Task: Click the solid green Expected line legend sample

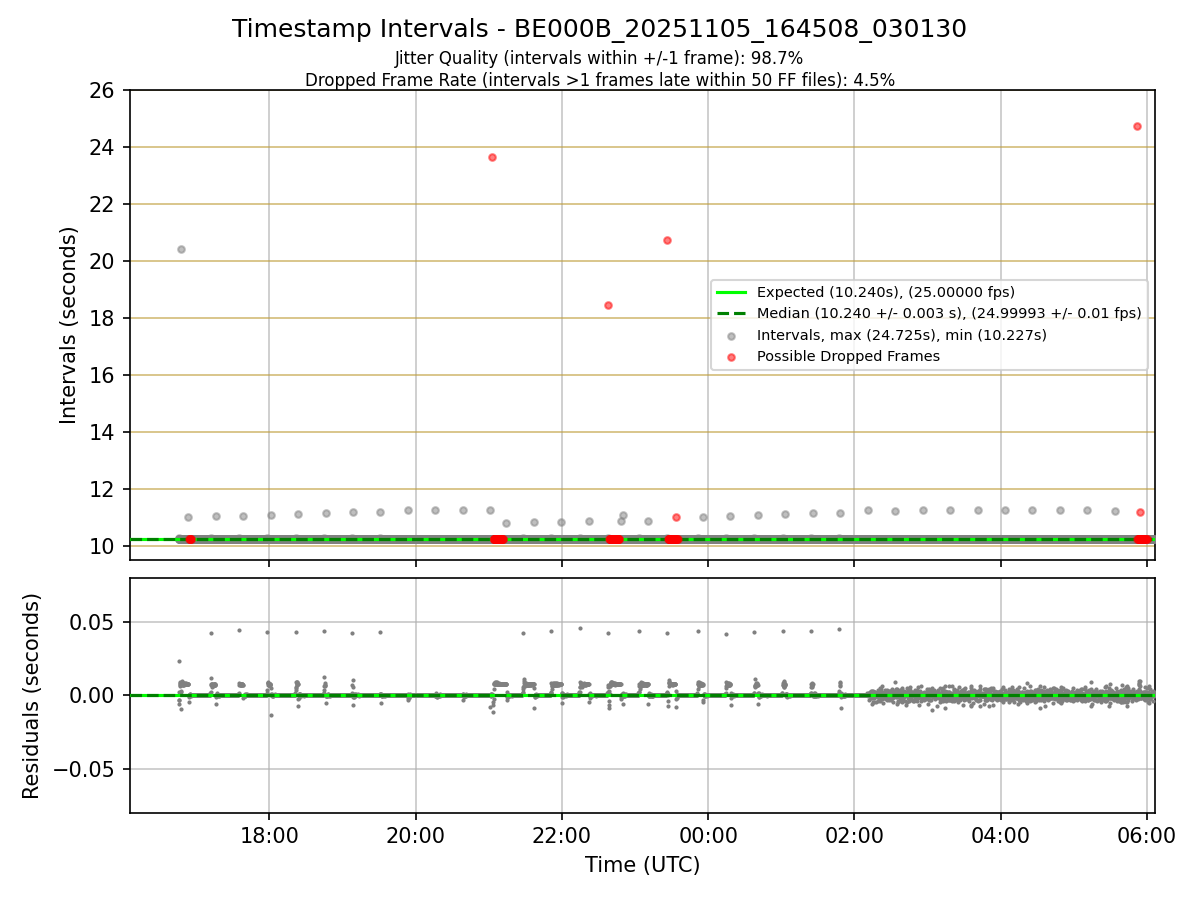Action: click(733, 292)
